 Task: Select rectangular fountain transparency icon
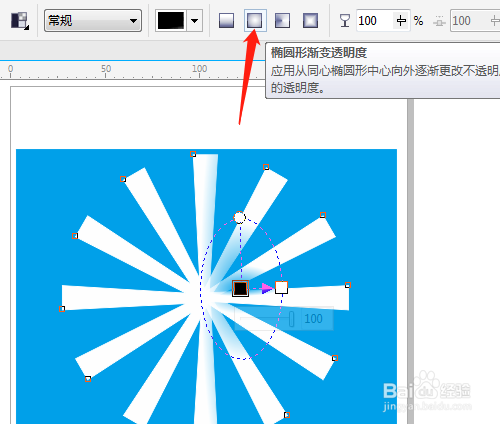(x=310, y=21)
